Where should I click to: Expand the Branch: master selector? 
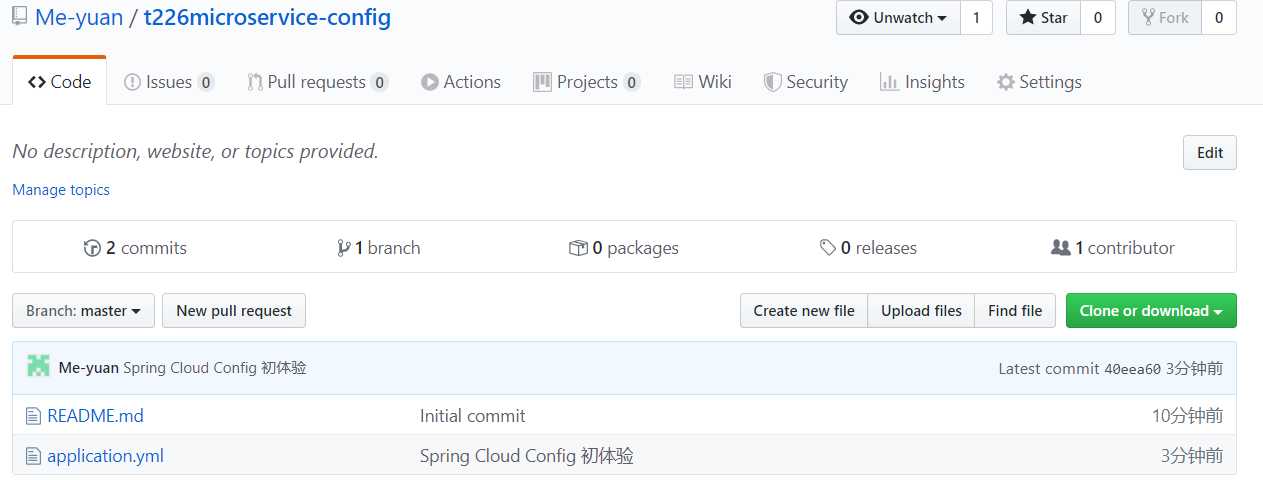(83, 311)
